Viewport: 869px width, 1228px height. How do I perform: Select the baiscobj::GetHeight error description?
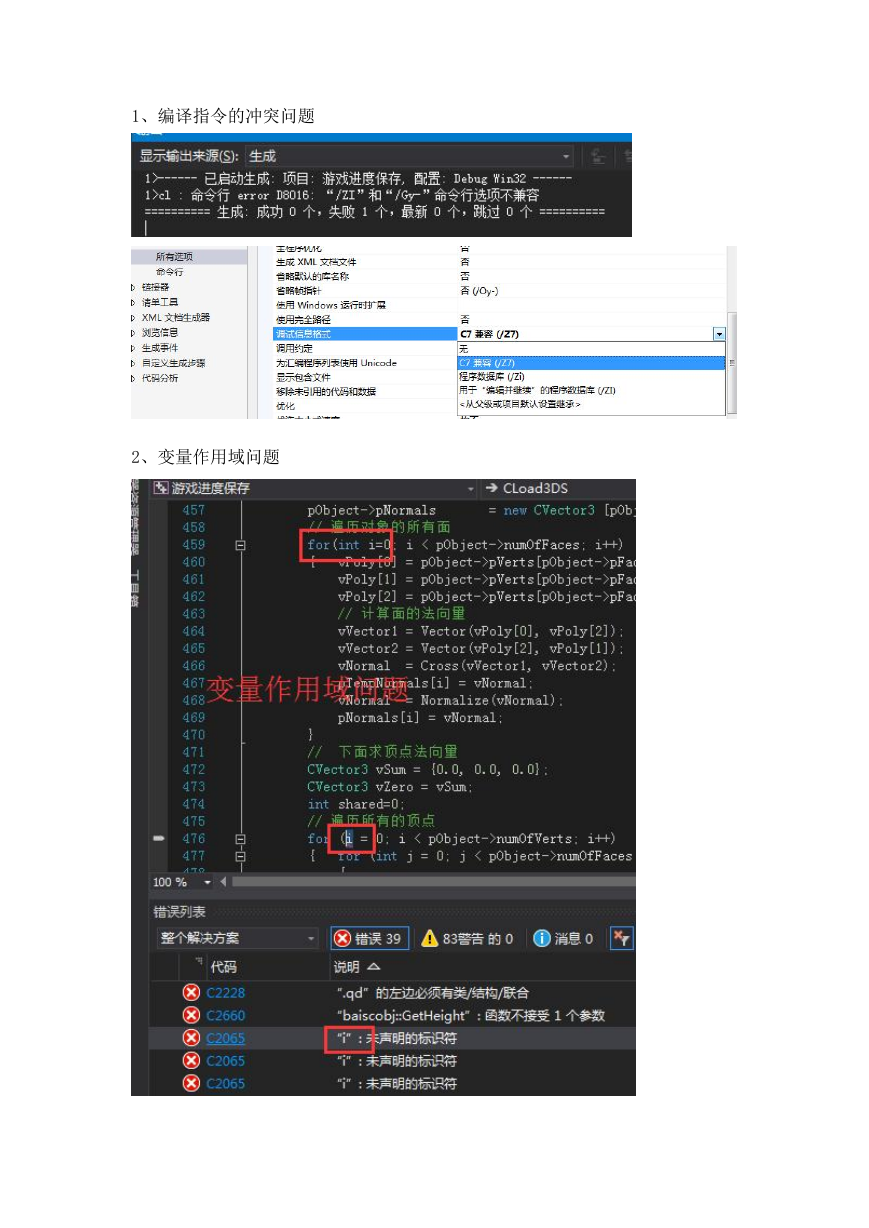(x=470, y=1015)
